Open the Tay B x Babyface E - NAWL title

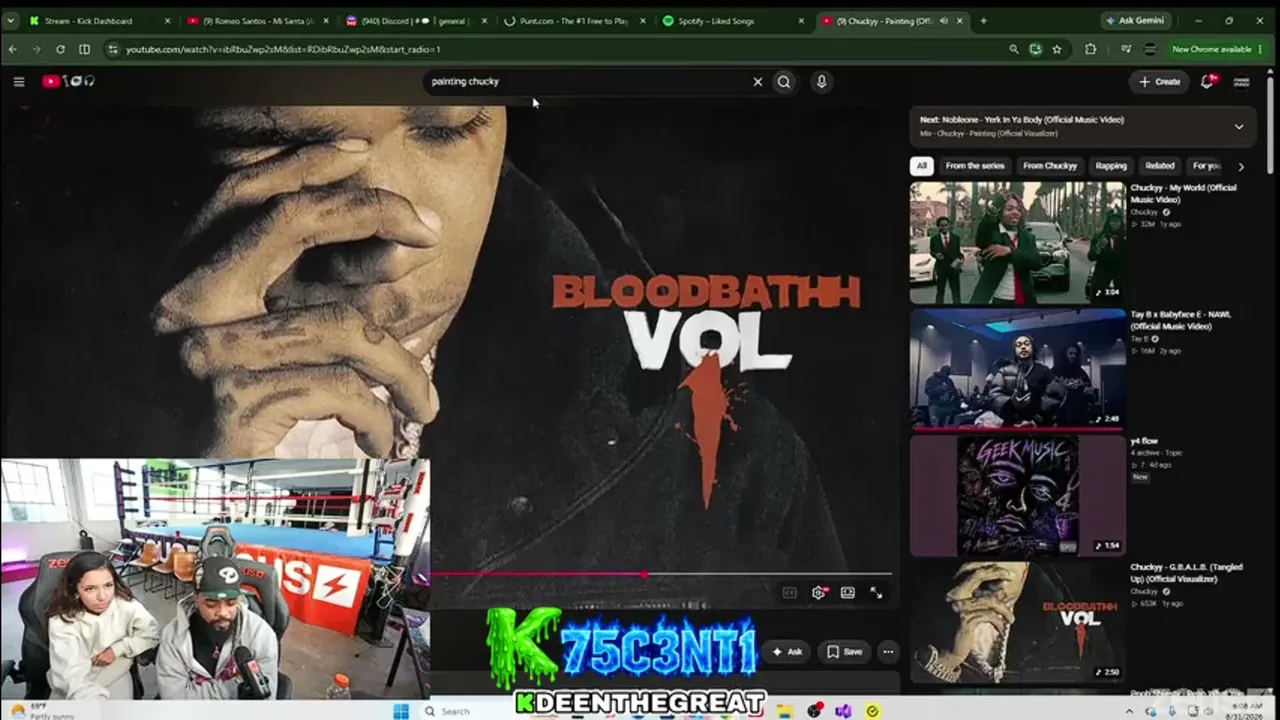(x=1181, y=320)
